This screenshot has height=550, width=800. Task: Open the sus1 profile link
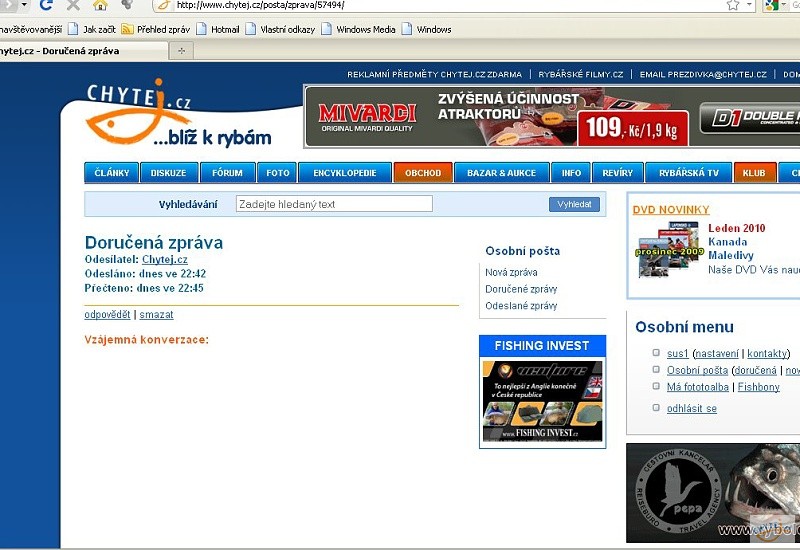[678, 353]
